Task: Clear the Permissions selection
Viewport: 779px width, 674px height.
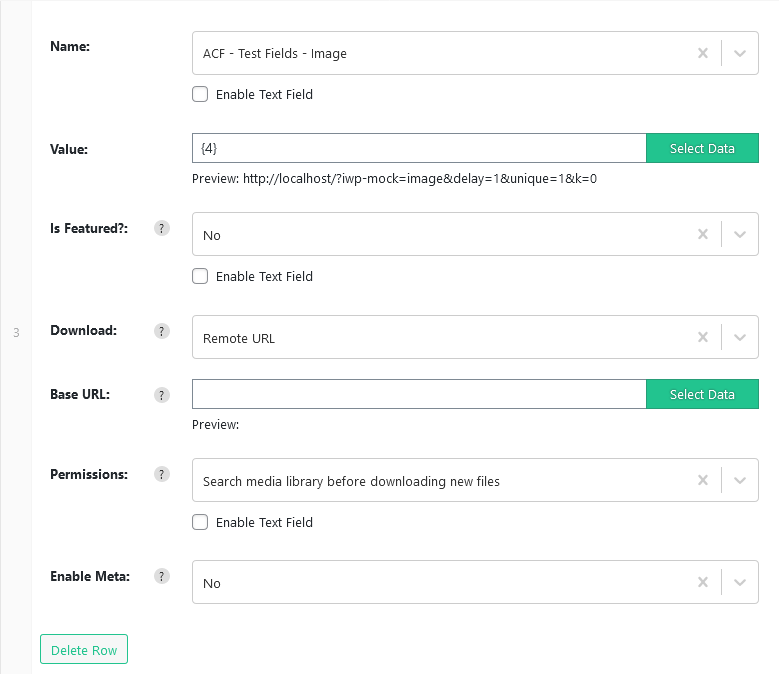Action: pyautogui.click(x=702, y=480)
